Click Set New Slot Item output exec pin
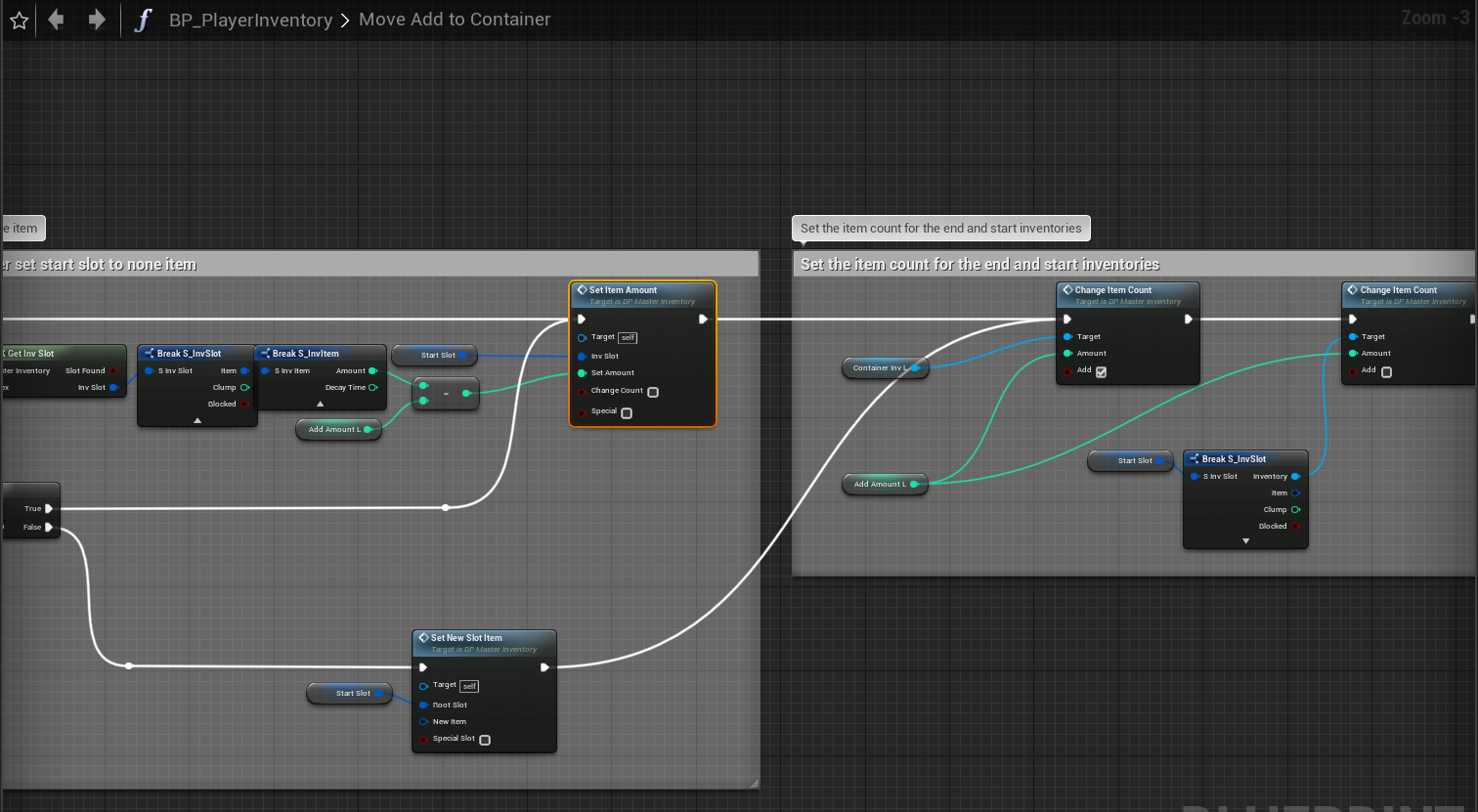 544,667
